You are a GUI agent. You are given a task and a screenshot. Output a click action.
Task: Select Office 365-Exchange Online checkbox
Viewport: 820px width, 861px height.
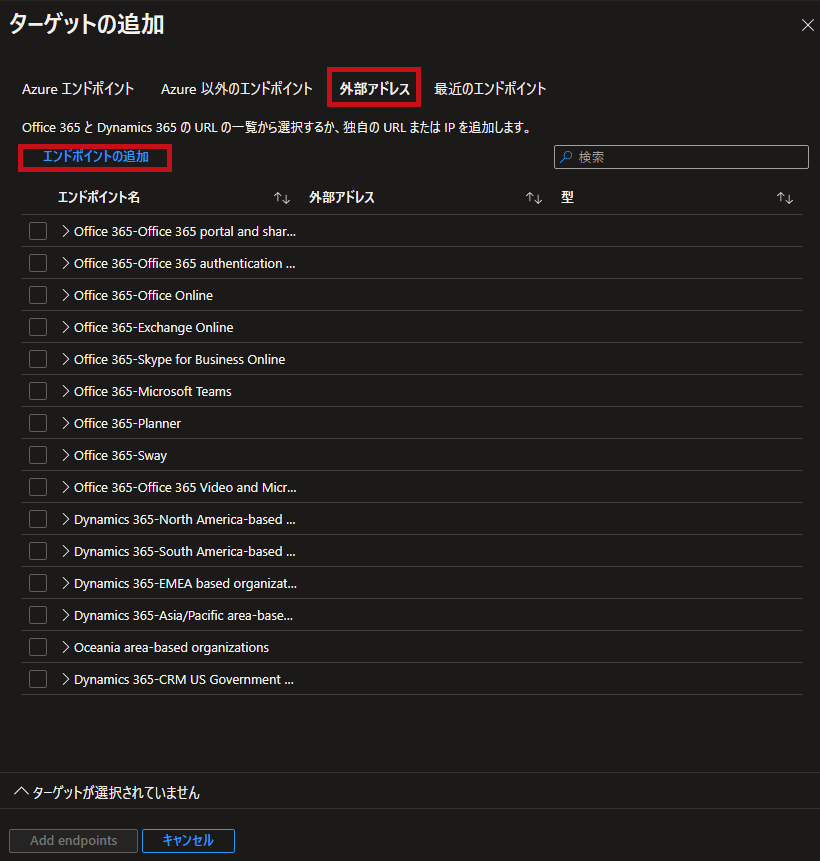(x=38, y=327)
